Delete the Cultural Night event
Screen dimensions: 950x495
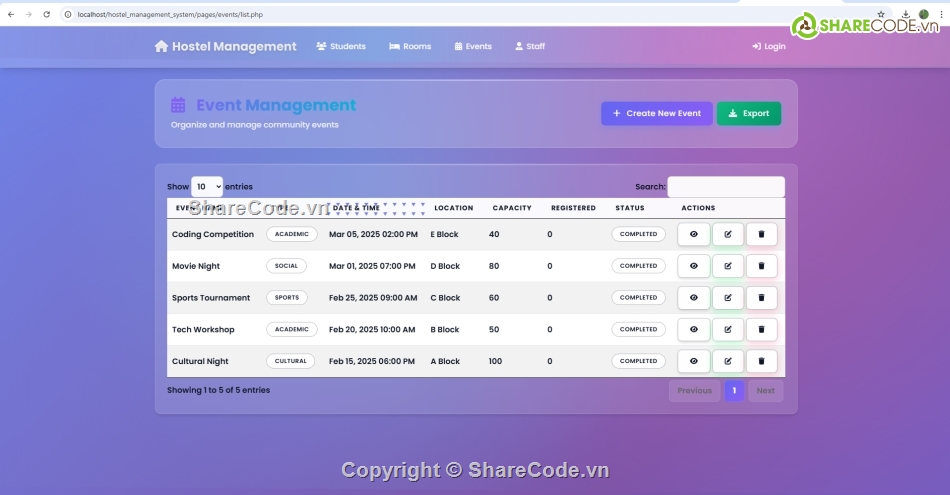point(761,361)
